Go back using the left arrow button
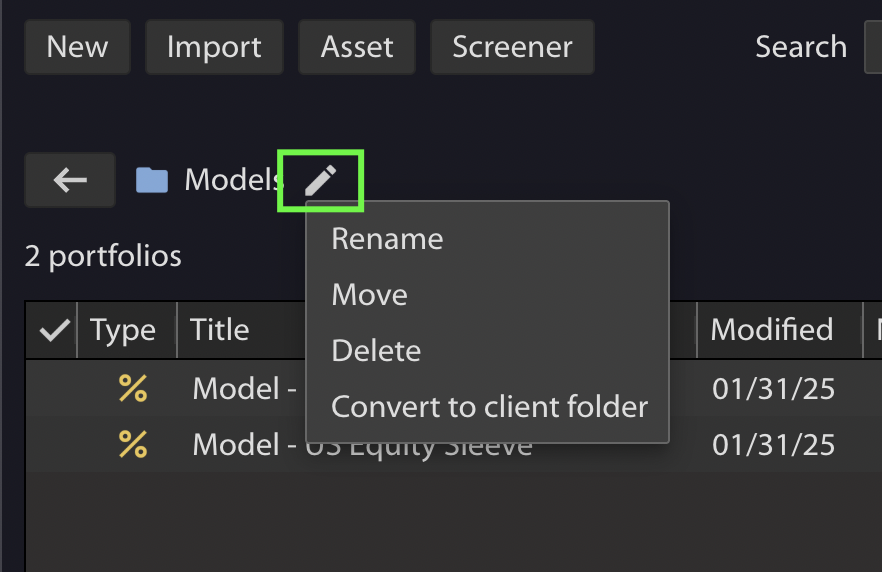Viewport: 882px width, 572px height. click(70, 180)
